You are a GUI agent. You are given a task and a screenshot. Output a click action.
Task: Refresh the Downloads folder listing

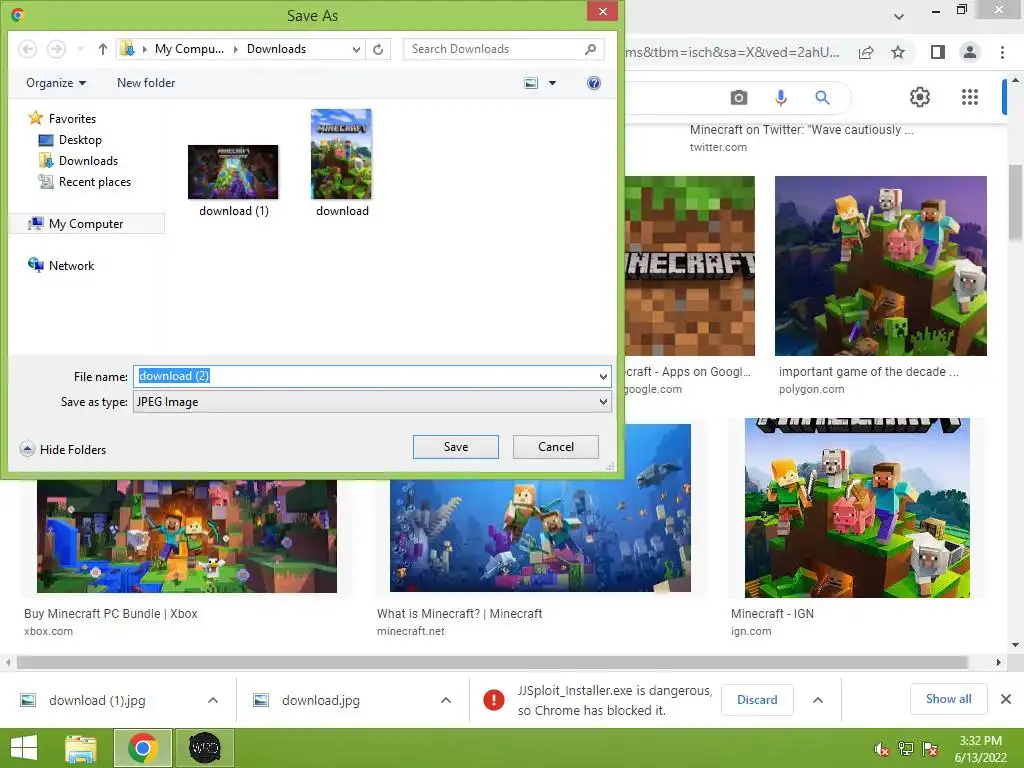(x=378, y=49)
